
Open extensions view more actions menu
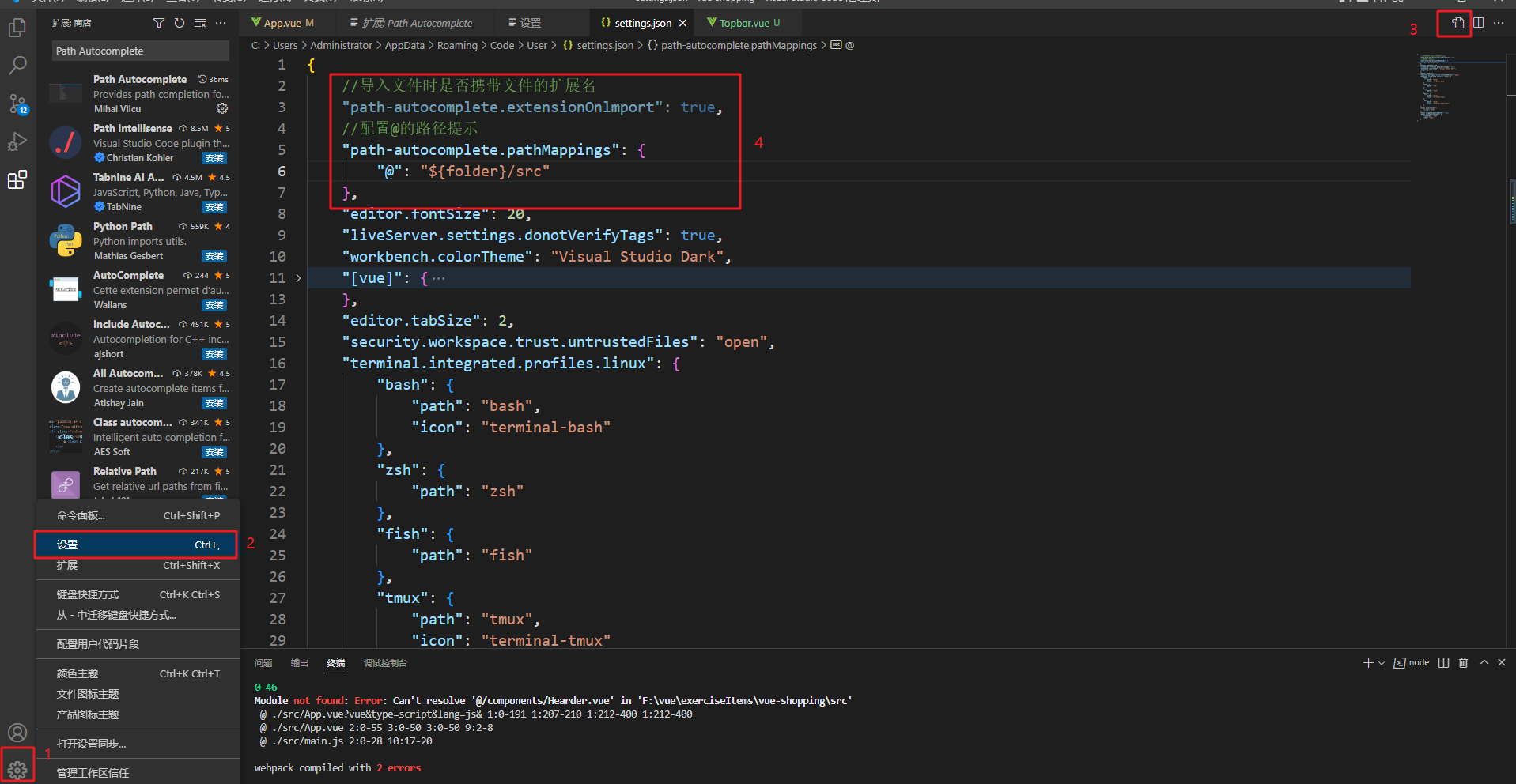coord(221,23)
